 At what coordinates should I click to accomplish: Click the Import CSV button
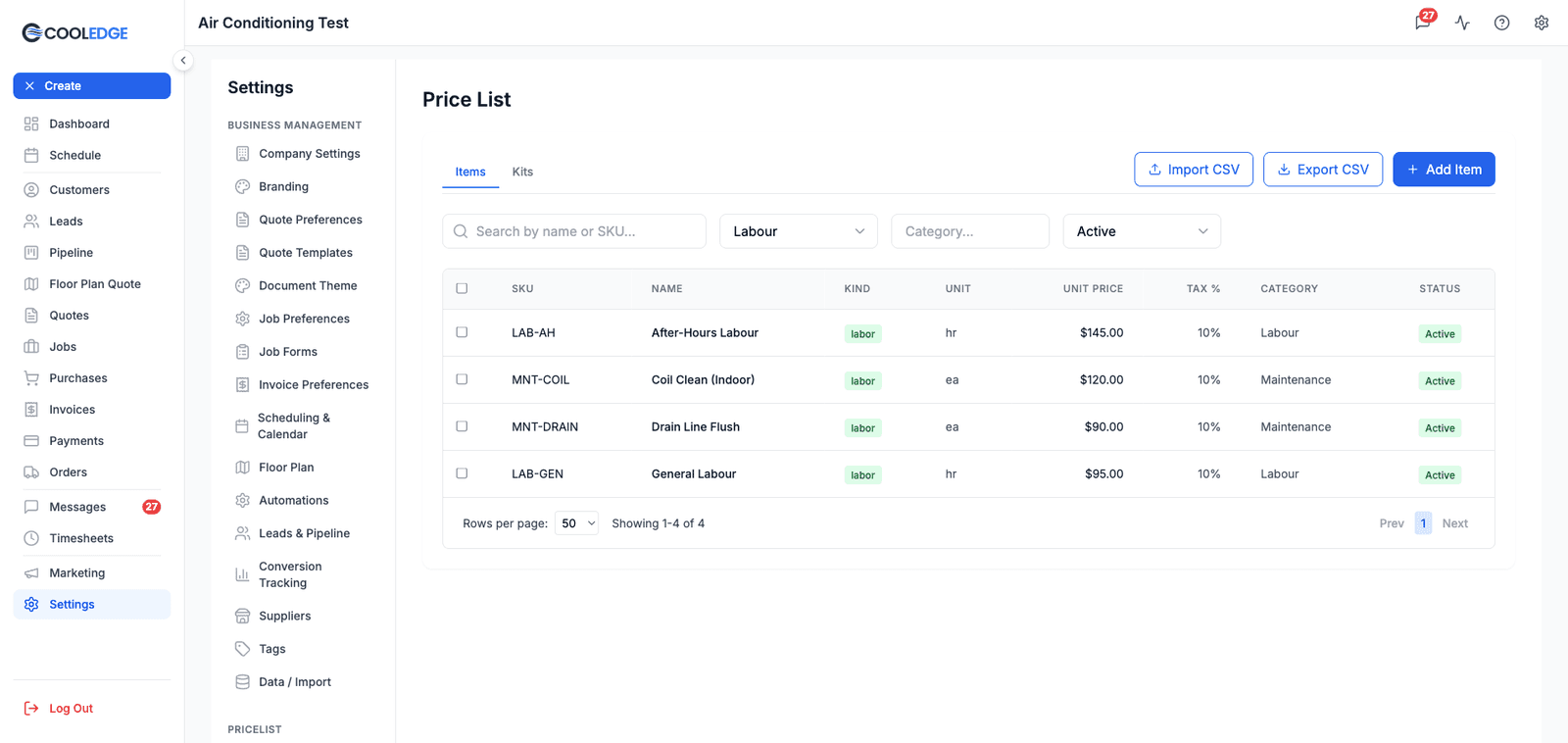click(x=1194, y=170)
